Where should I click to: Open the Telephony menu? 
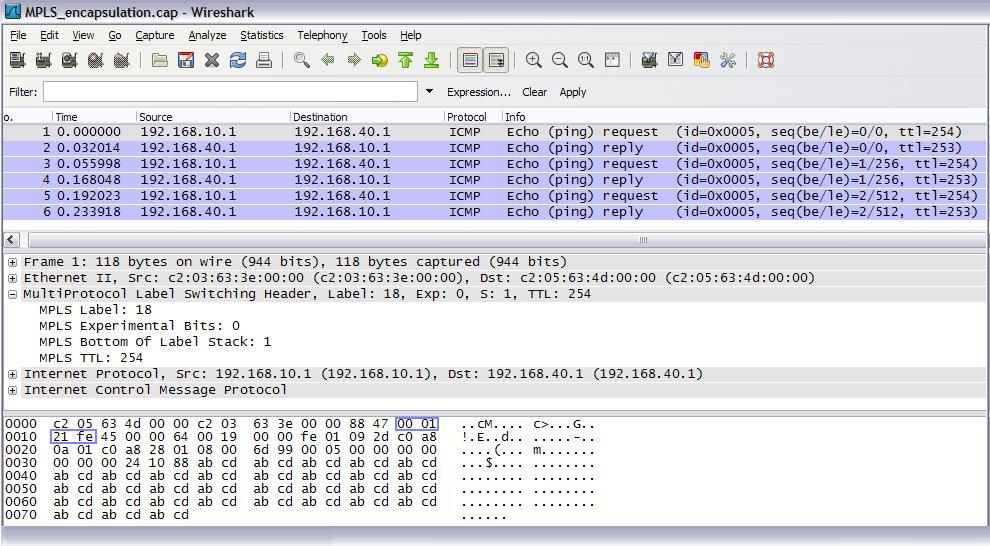322,35
